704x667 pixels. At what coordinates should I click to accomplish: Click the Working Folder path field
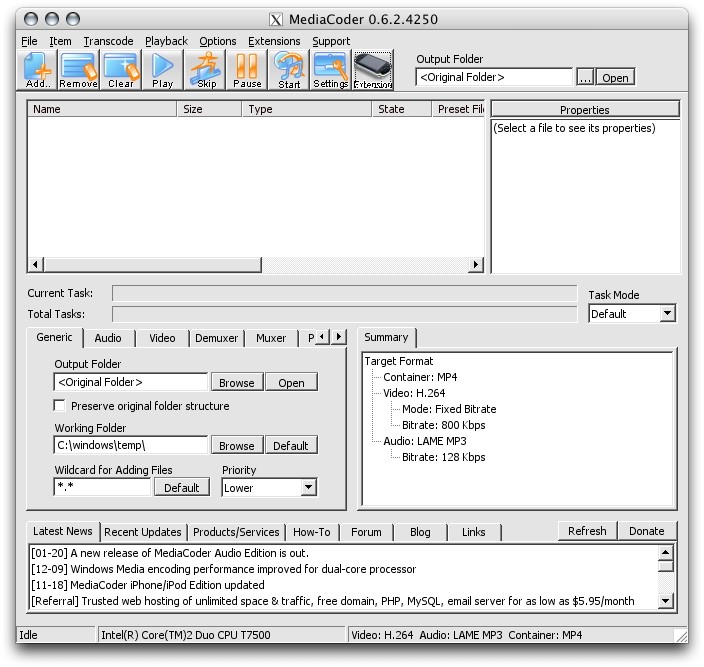pyautogui.click(x=131, y=445)
